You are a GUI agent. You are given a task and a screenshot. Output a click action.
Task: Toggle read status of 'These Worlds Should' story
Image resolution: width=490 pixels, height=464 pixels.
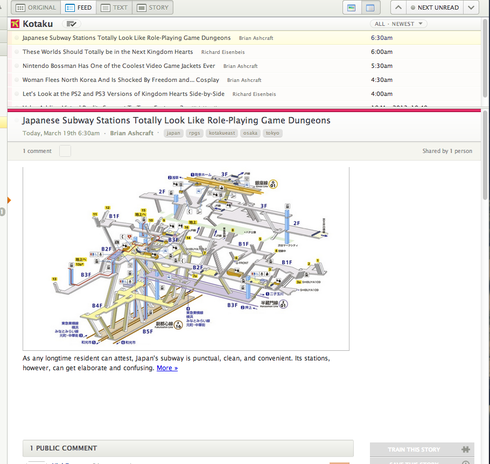16,52
